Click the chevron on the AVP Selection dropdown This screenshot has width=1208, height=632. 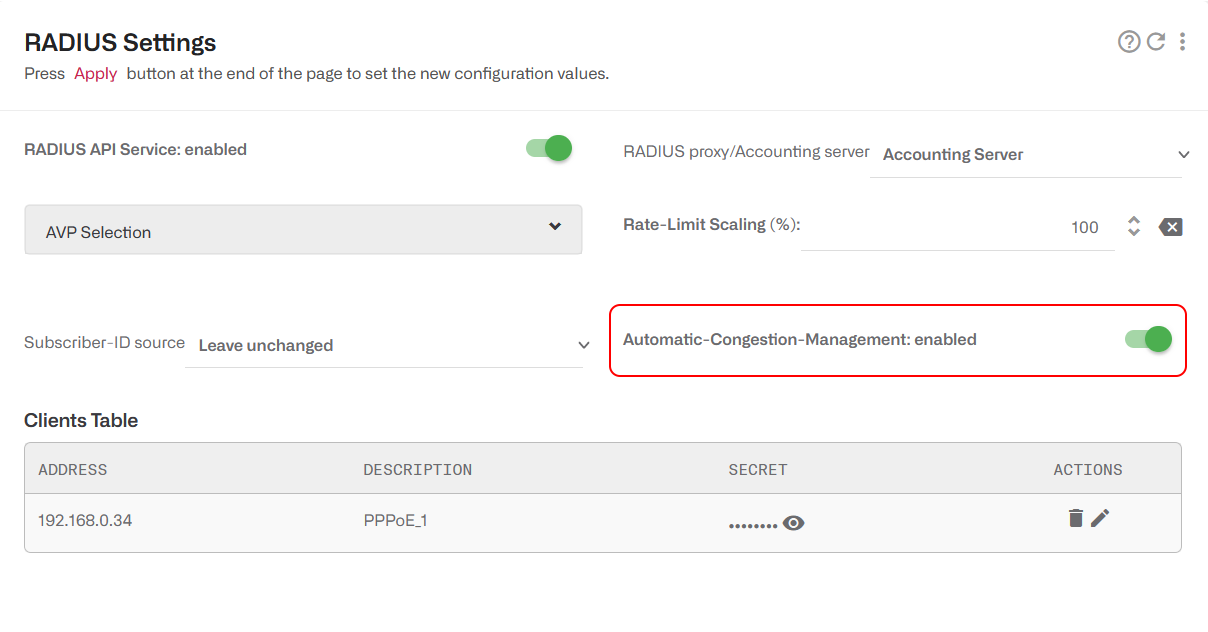[554, 227]
